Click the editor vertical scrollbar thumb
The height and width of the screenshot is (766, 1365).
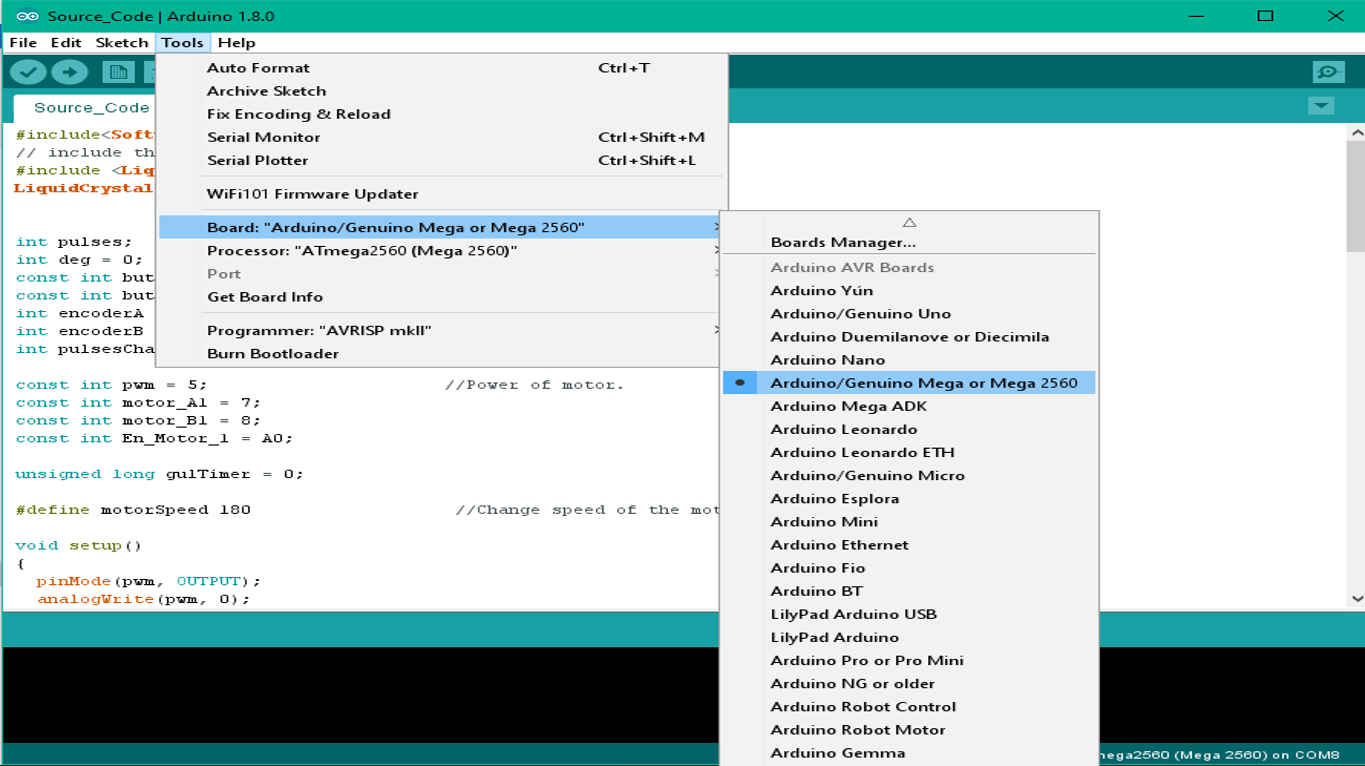point(1355,195)
